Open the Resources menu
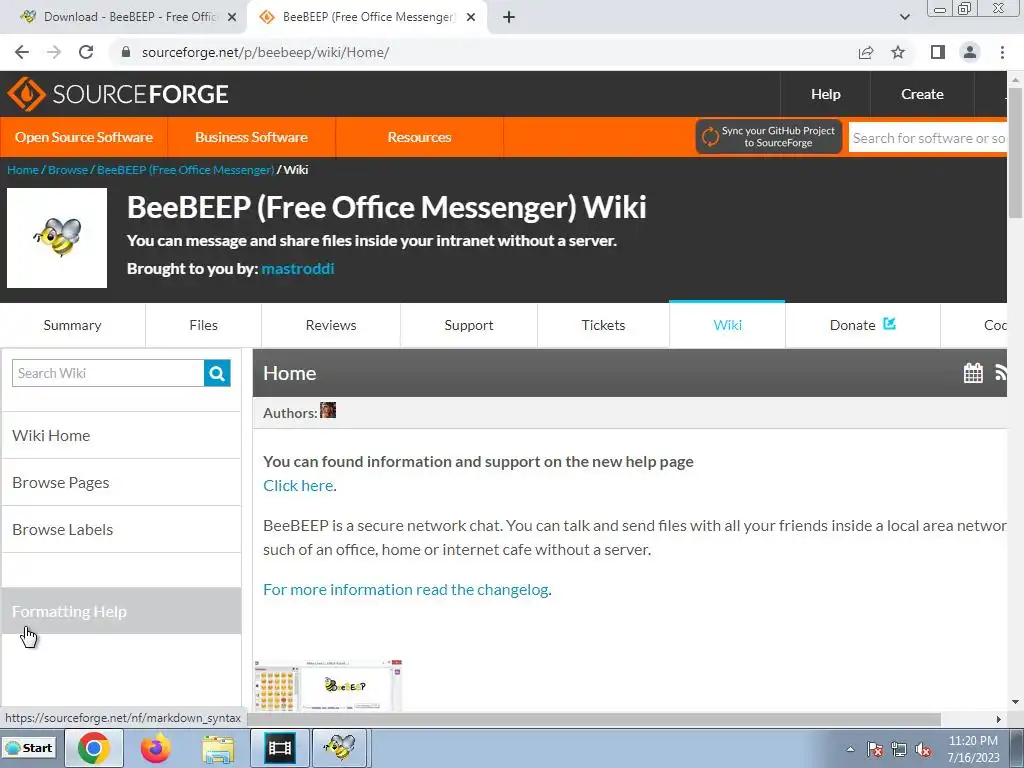The height and width of the screenshot is (768, 1024). (x=419, y=137)
